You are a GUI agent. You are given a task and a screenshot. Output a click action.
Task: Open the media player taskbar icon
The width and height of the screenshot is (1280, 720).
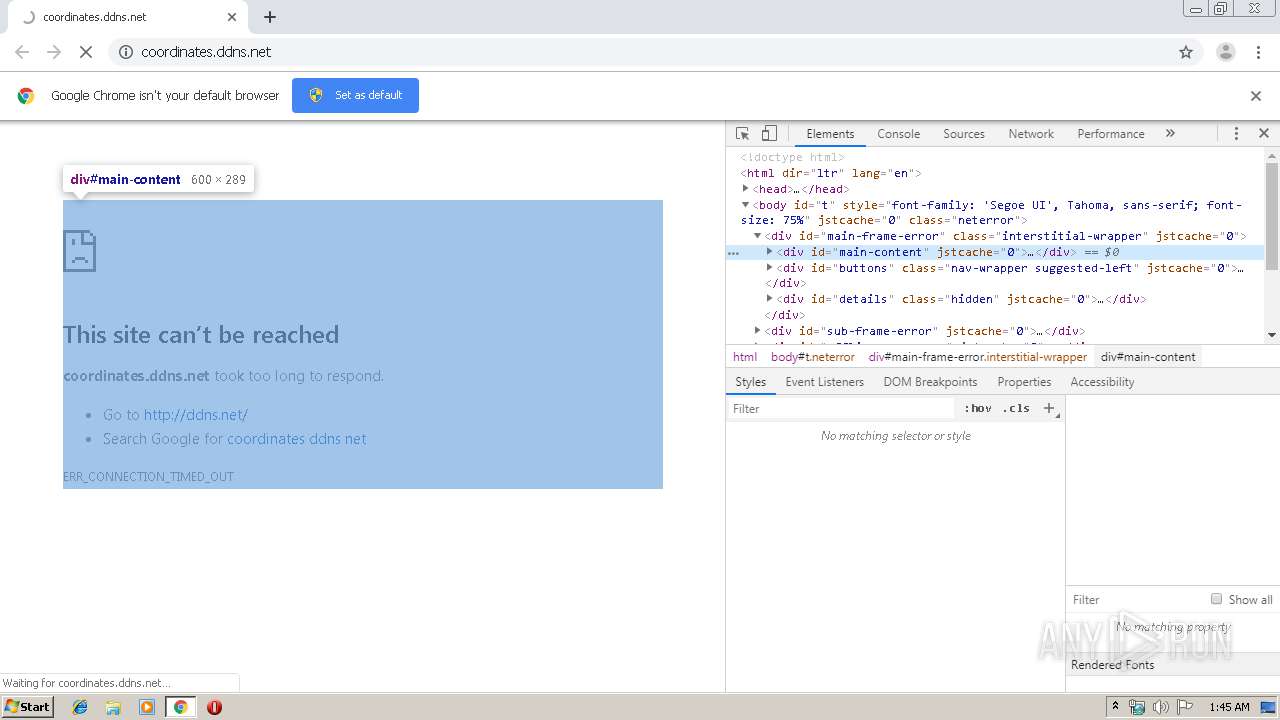(x=147, y=707)
